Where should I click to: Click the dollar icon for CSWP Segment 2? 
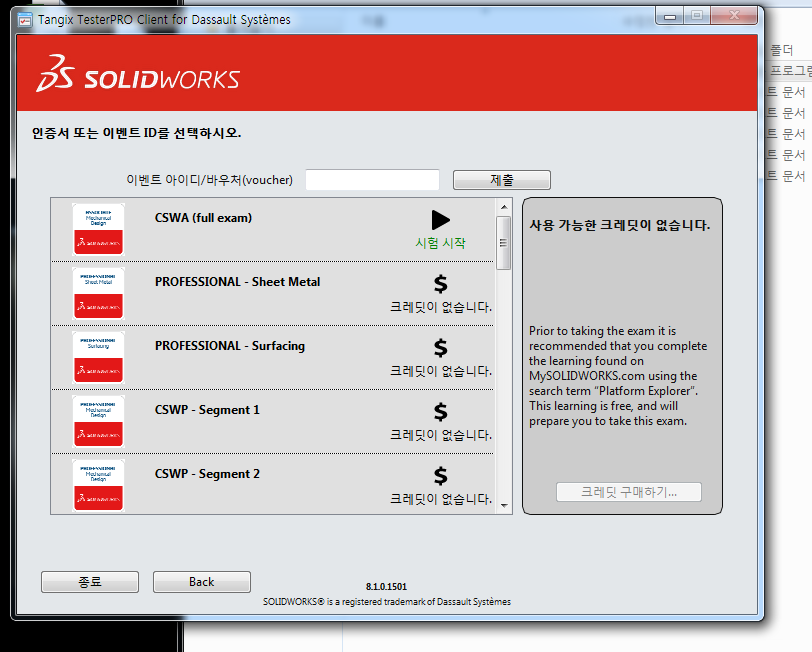pos(441,476)
